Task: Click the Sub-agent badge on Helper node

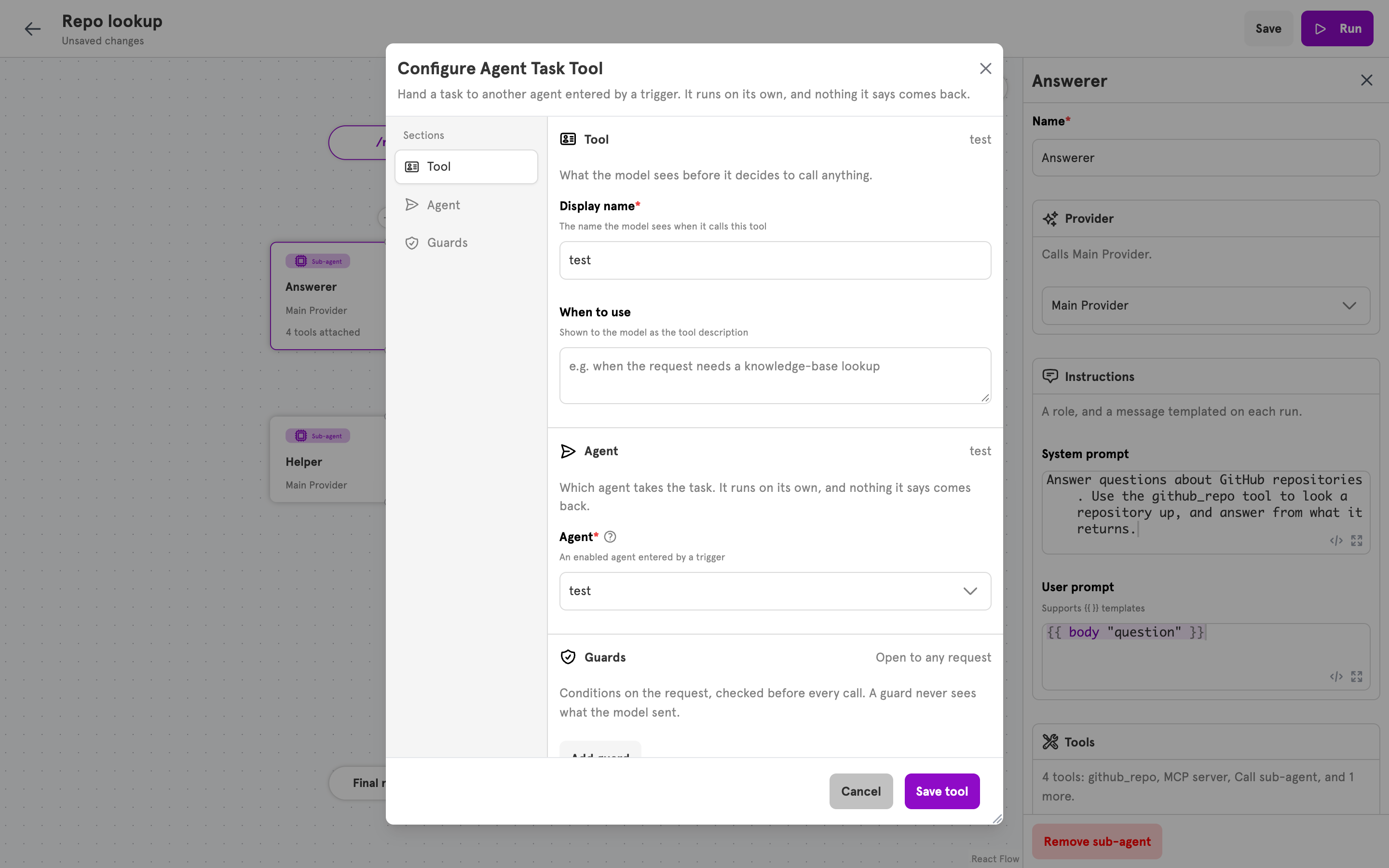Action: [x=317, y=436]
